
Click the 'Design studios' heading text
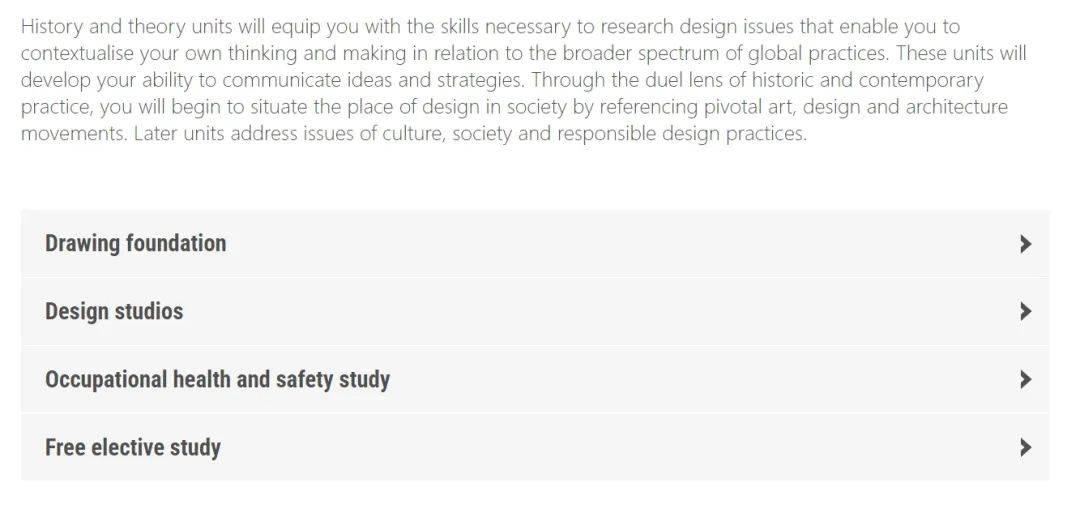point(114,312)
